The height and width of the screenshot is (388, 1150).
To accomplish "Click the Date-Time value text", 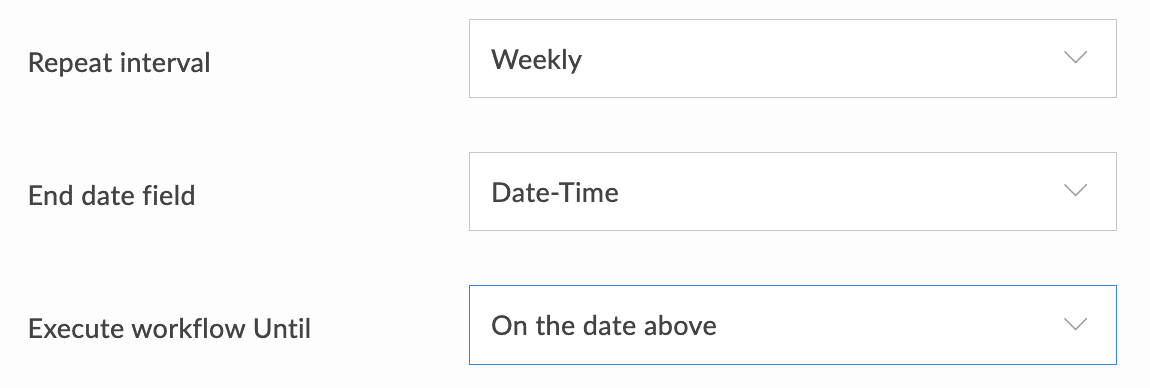I will pyautogui.click(x=555, y=192).
